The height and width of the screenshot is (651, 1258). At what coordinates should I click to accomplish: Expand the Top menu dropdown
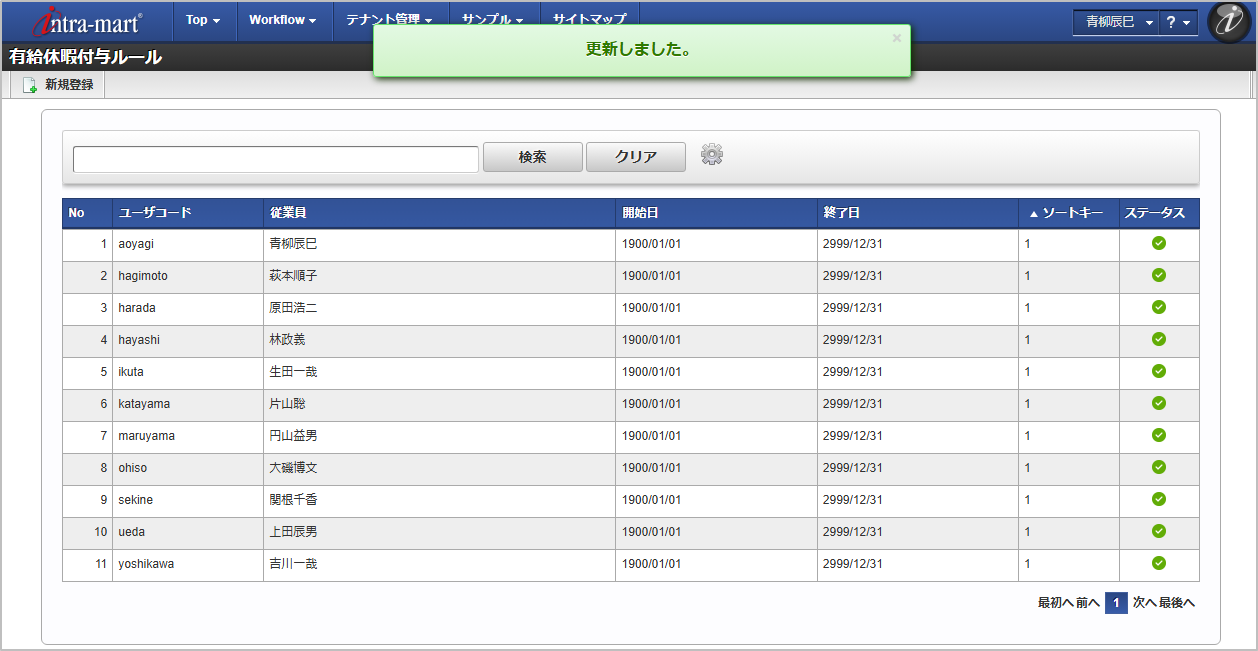pyautogui.click(x=203, y=20)
